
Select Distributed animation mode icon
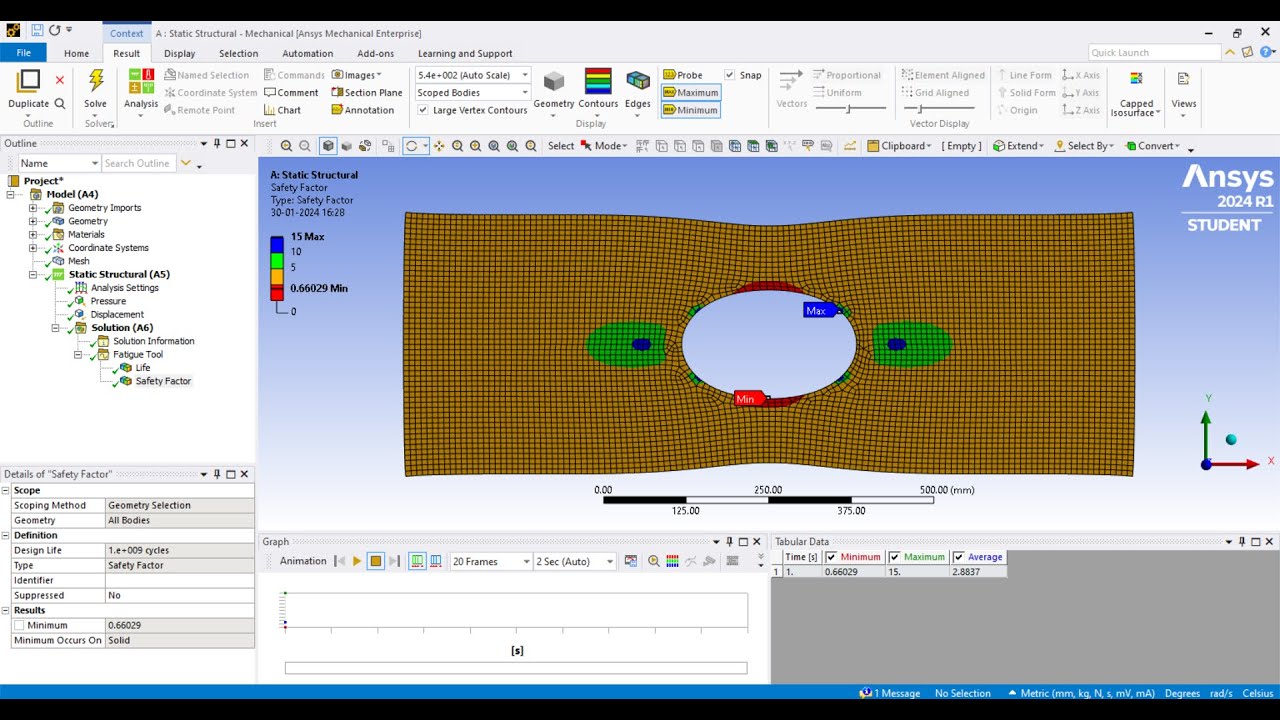click(417, 561)
